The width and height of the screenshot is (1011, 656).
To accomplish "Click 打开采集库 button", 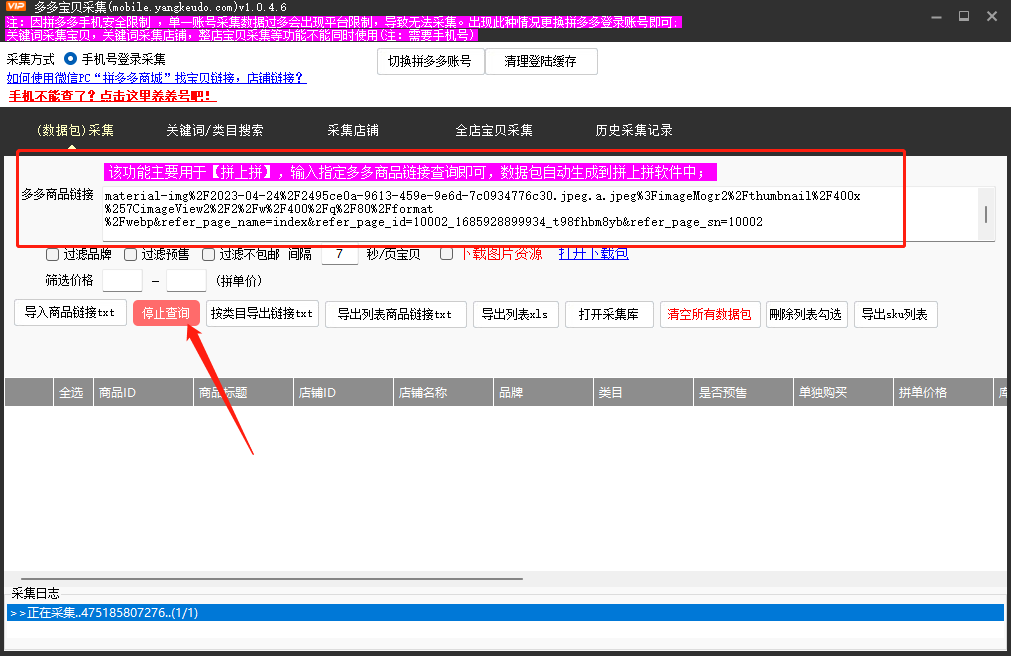I will click(609, 314).
